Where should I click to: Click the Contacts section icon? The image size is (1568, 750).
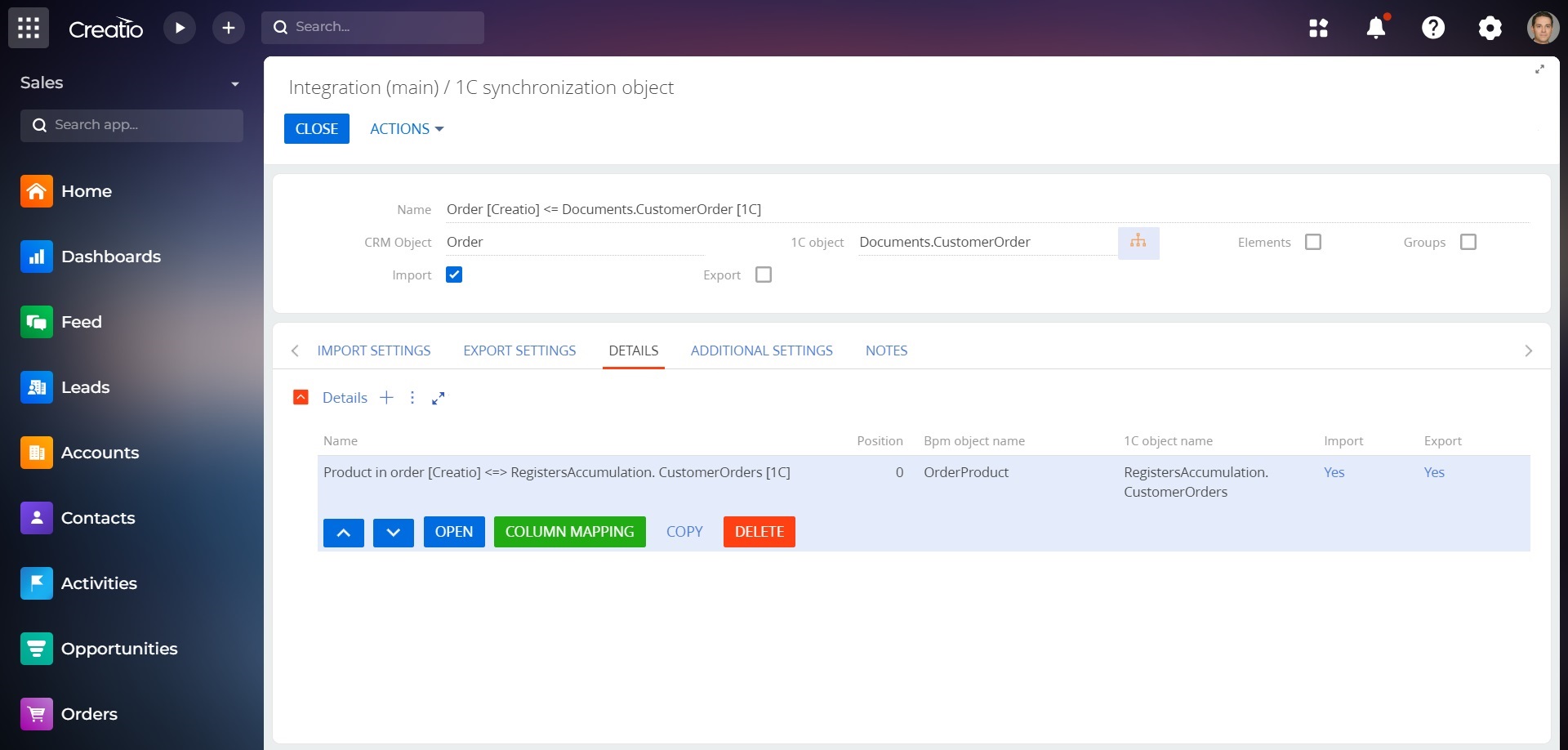point(37,518)
